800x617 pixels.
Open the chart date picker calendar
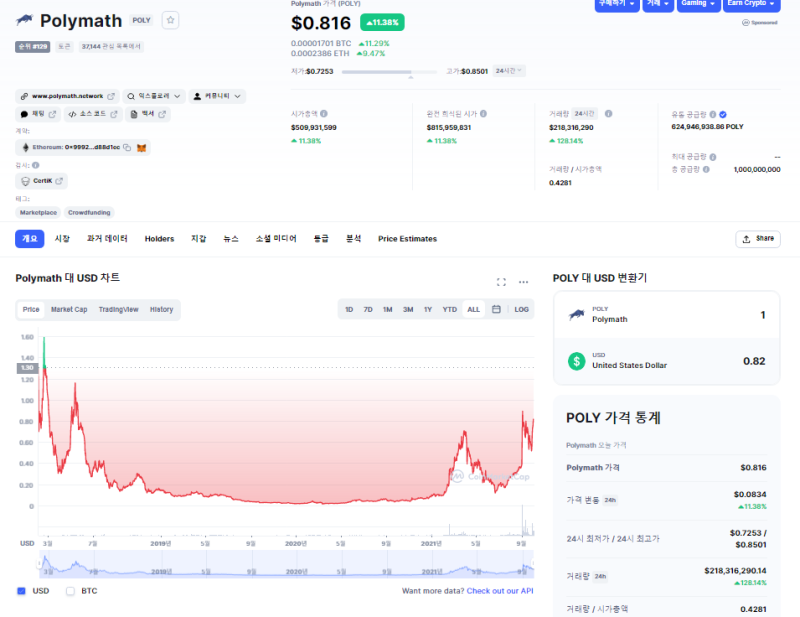pos(496,309)
